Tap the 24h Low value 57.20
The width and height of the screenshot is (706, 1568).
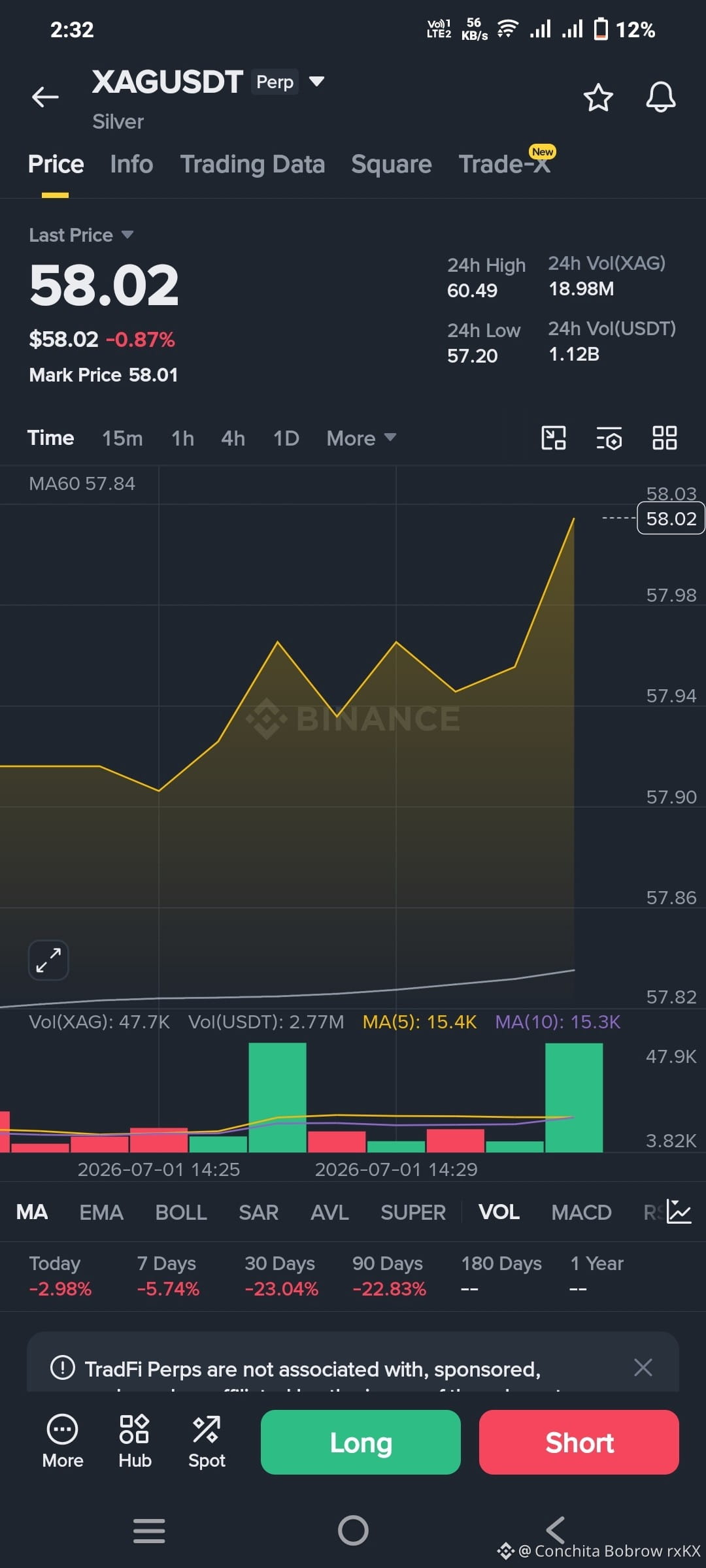pos(472,356)
